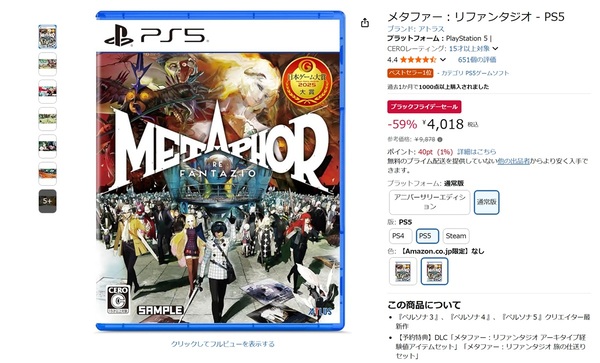Click the share icon beside product image
Screen dimensions: 600x363
pos(365,23)
